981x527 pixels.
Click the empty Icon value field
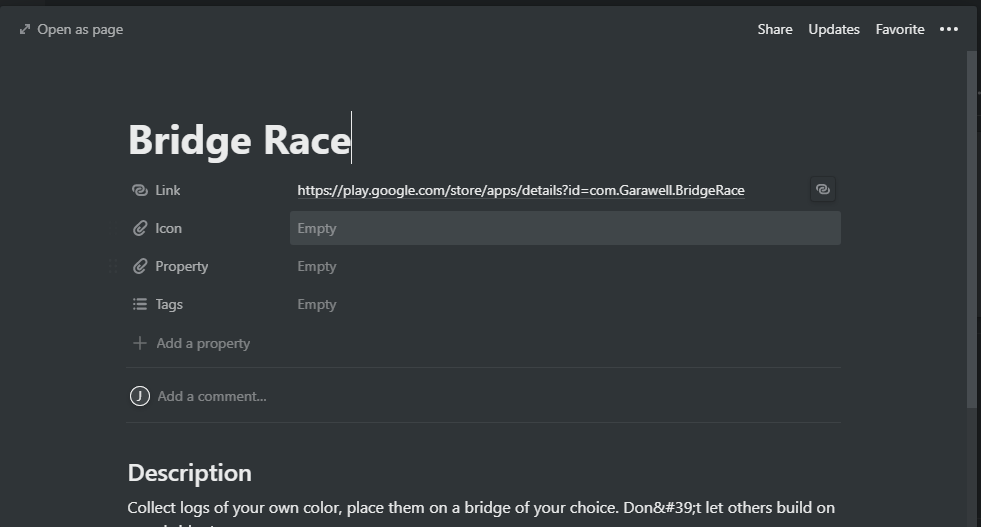(x=565, y=228)
